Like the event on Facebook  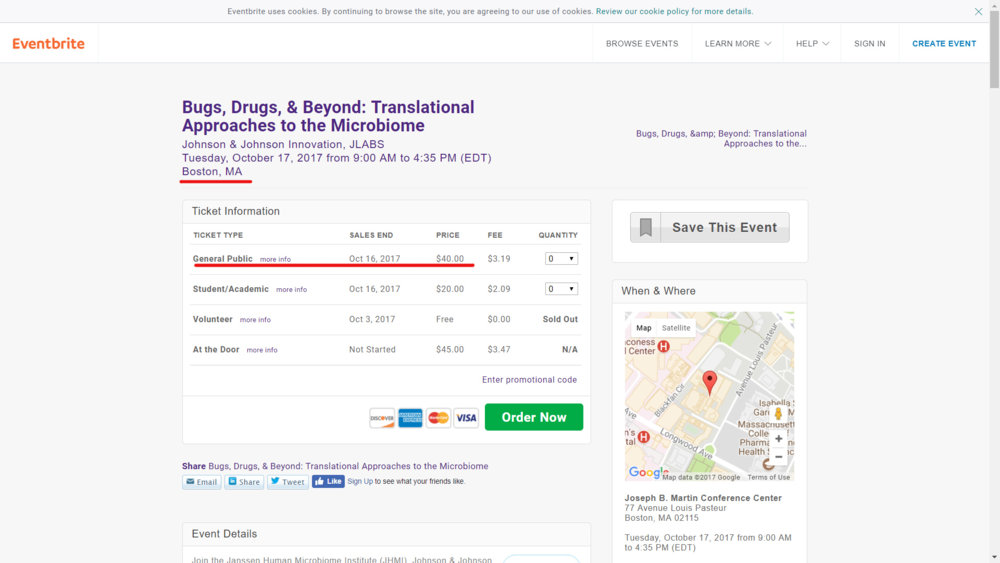[328, 481]
